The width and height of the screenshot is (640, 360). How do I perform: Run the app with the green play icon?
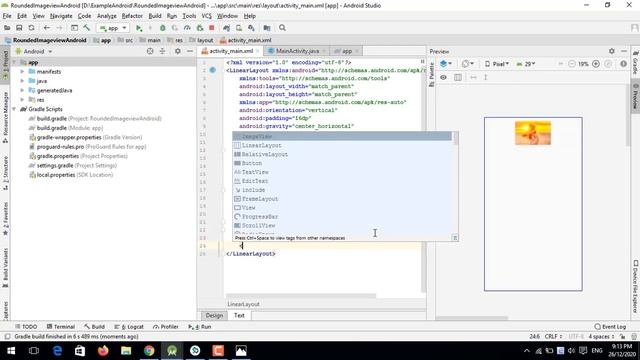[x=139, y=28]
